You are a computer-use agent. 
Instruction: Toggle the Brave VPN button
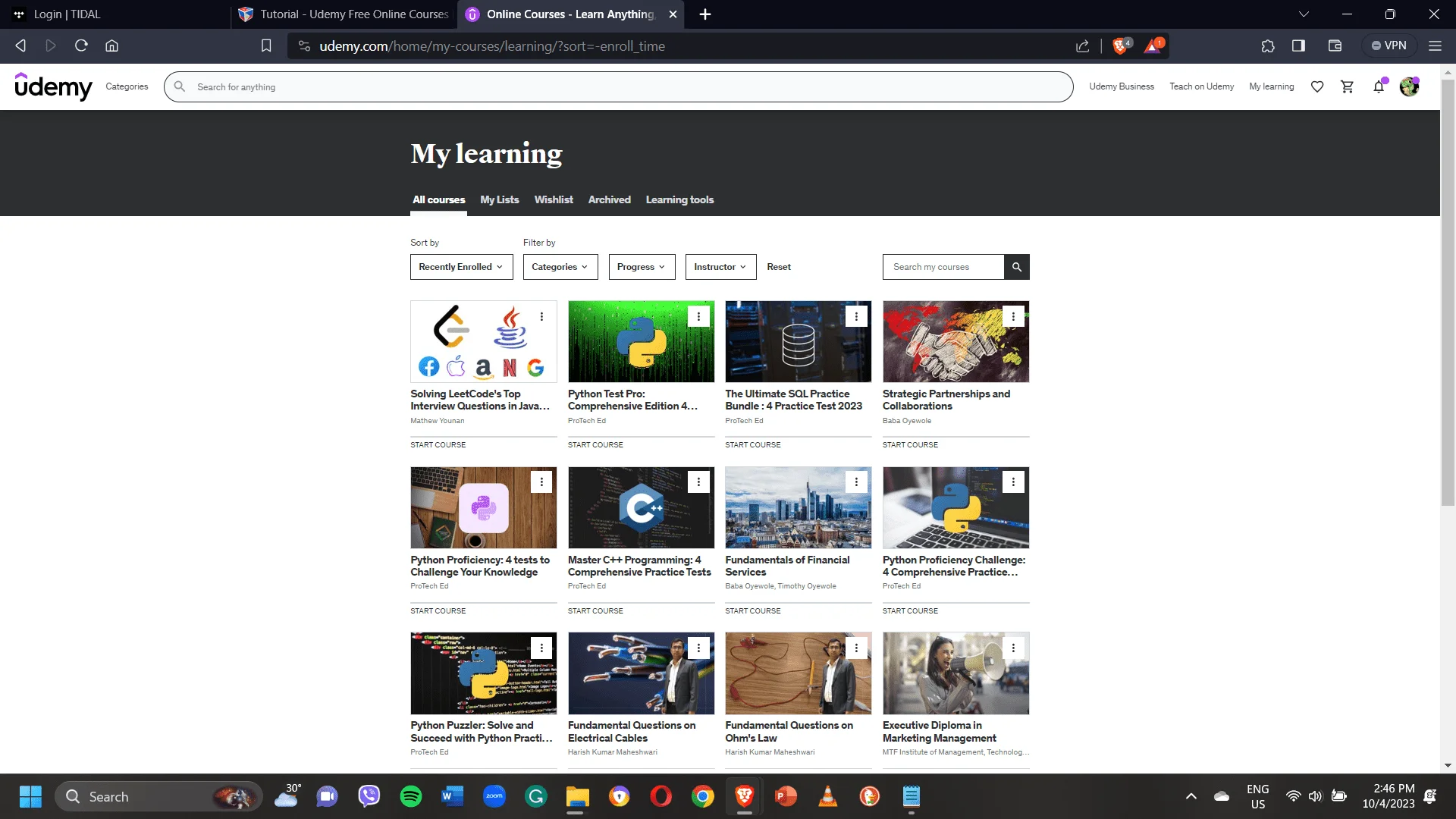1389,45
